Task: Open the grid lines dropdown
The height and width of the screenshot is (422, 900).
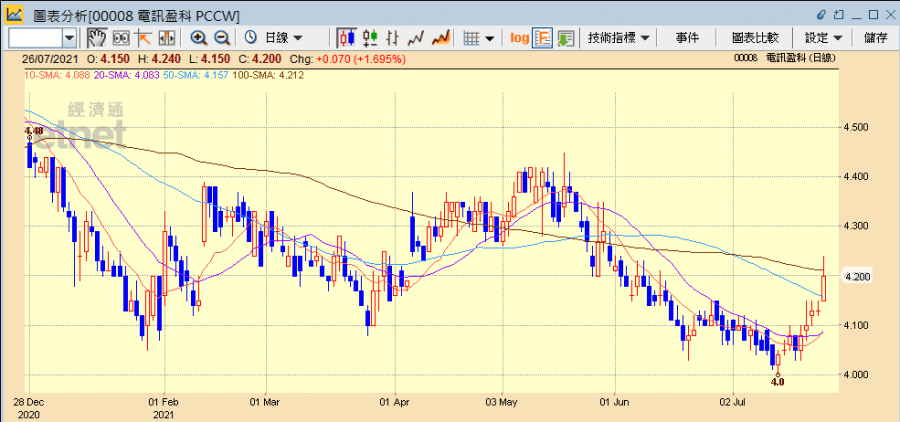Action: coord(480,37)
